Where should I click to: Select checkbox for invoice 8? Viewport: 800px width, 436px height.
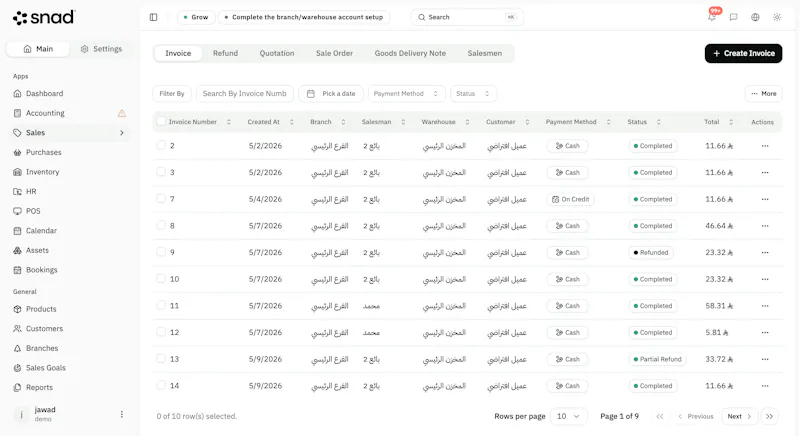point(161,225)
